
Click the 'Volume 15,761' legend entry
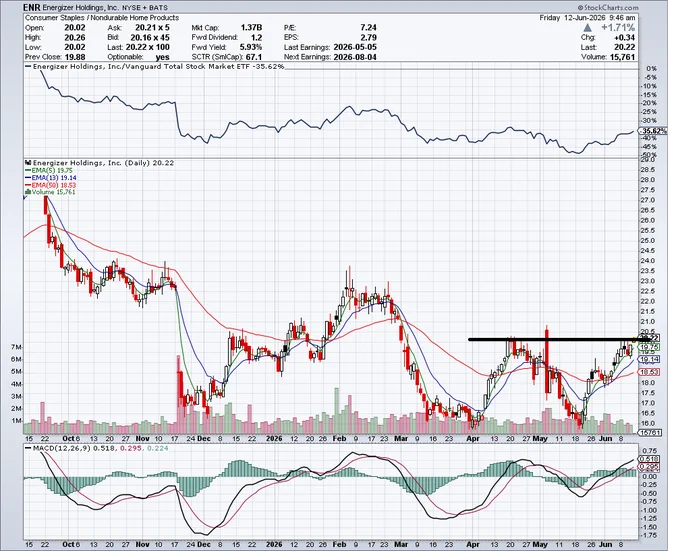[x=50, y=192]
